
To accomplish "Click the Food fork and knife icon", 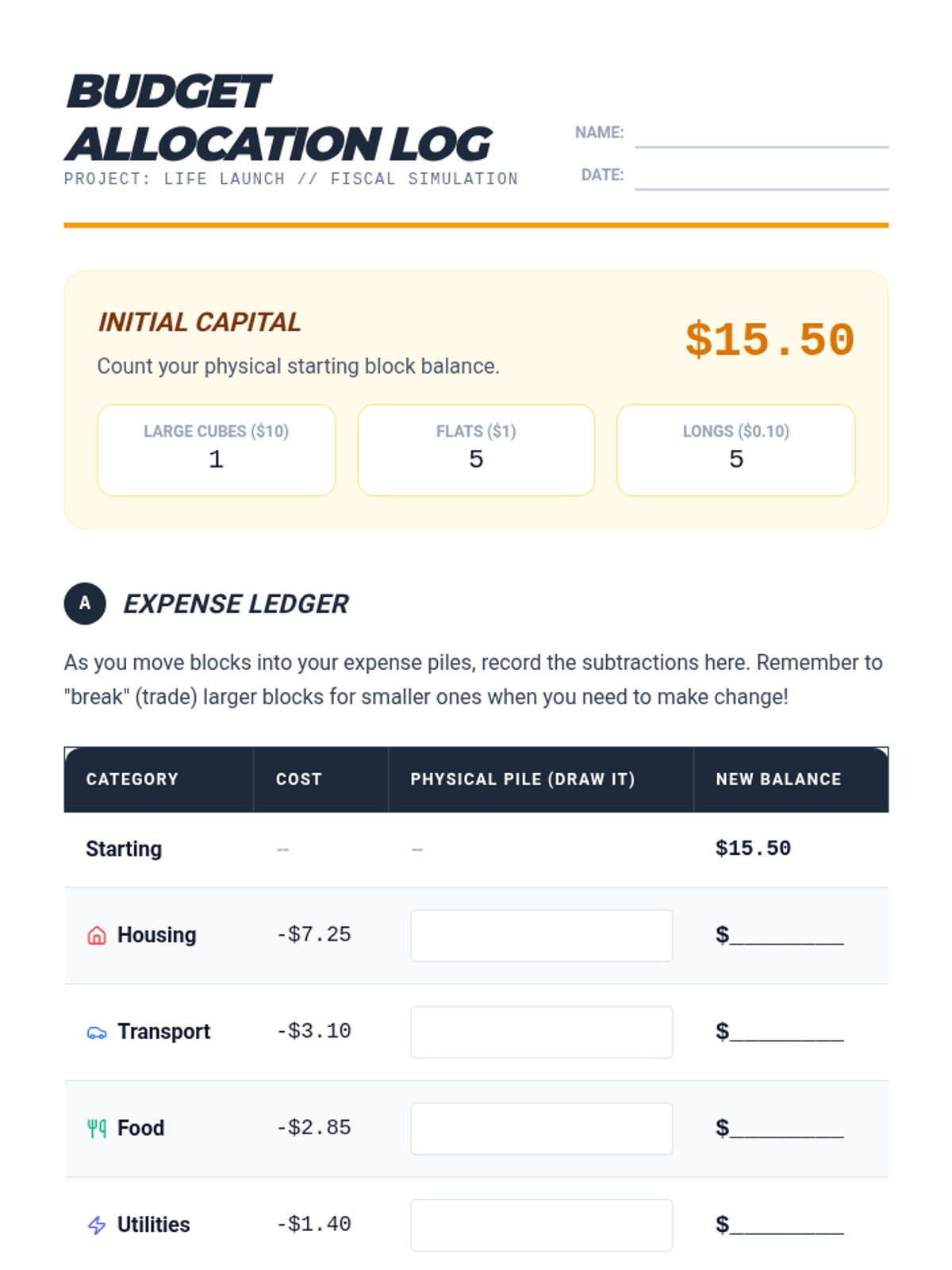I will tap(97, 1129).
